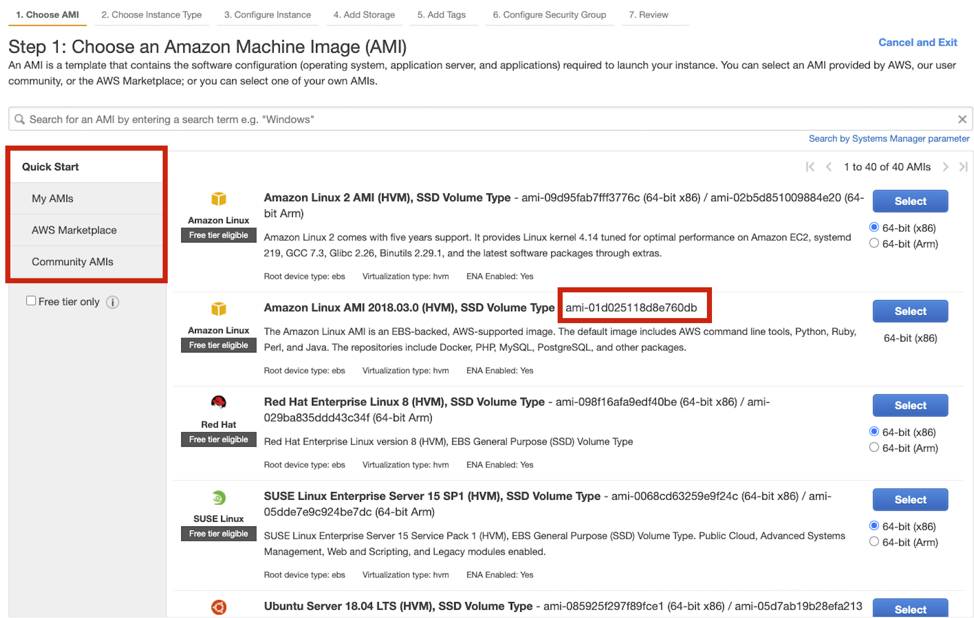The image size is (974, 618).
Task: Go to previous page of AMIs
Action: [829, 166]
